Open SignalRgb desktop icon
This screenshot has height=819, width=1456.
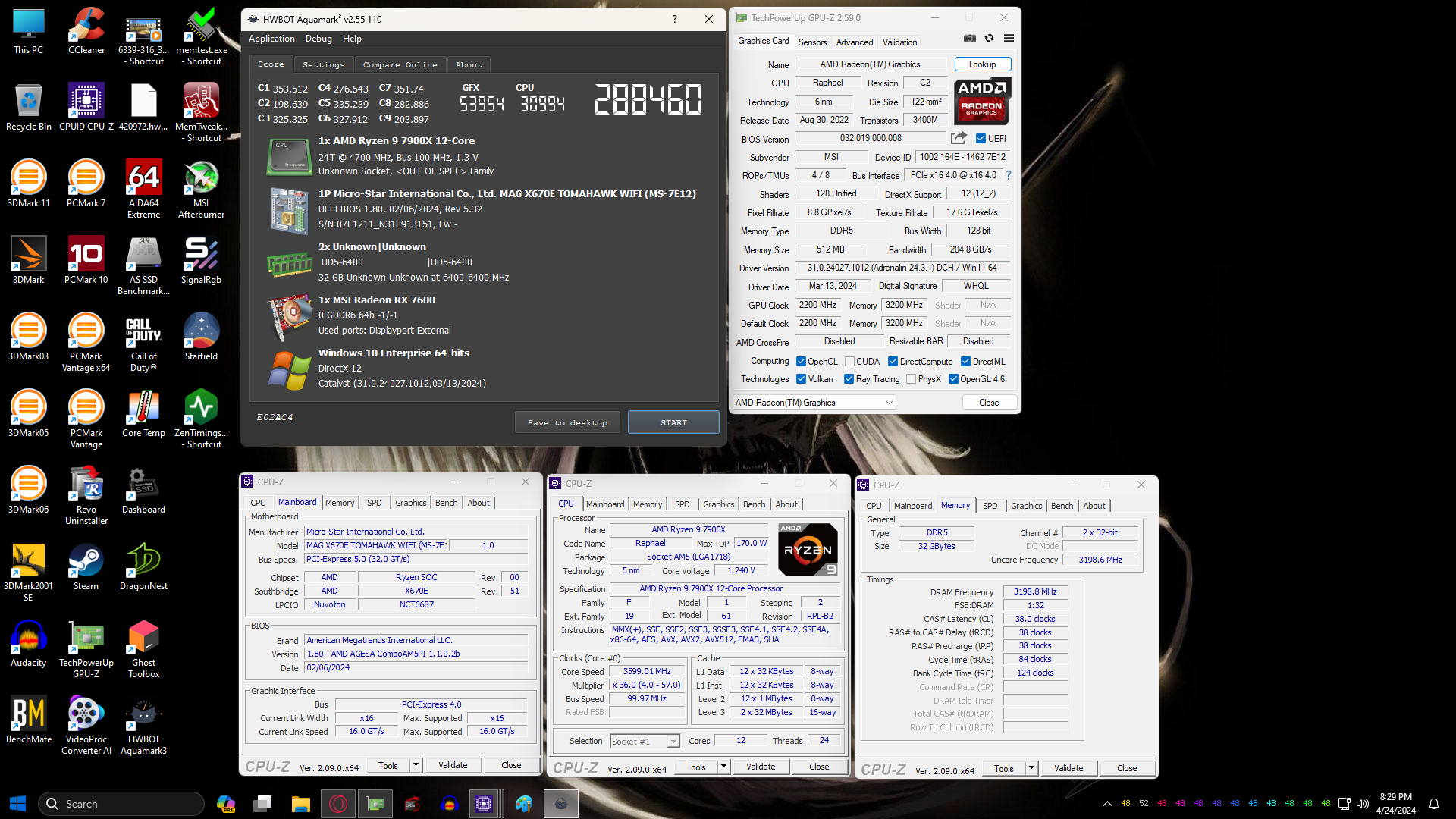pos(201,260)
